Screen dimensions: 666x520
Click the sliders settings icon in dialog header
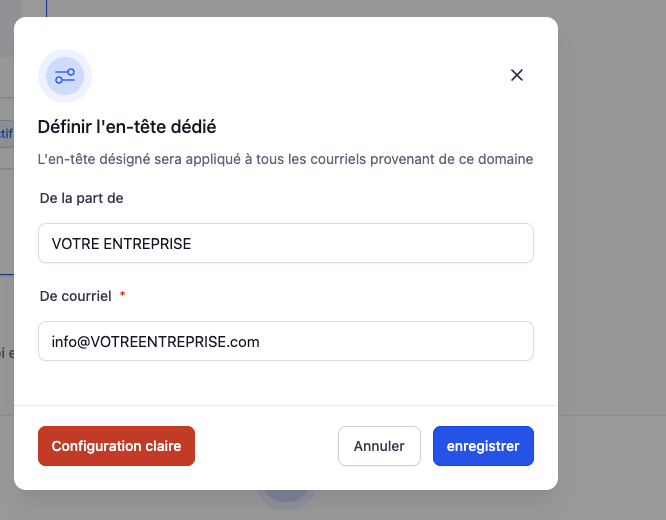pos(65,76)
